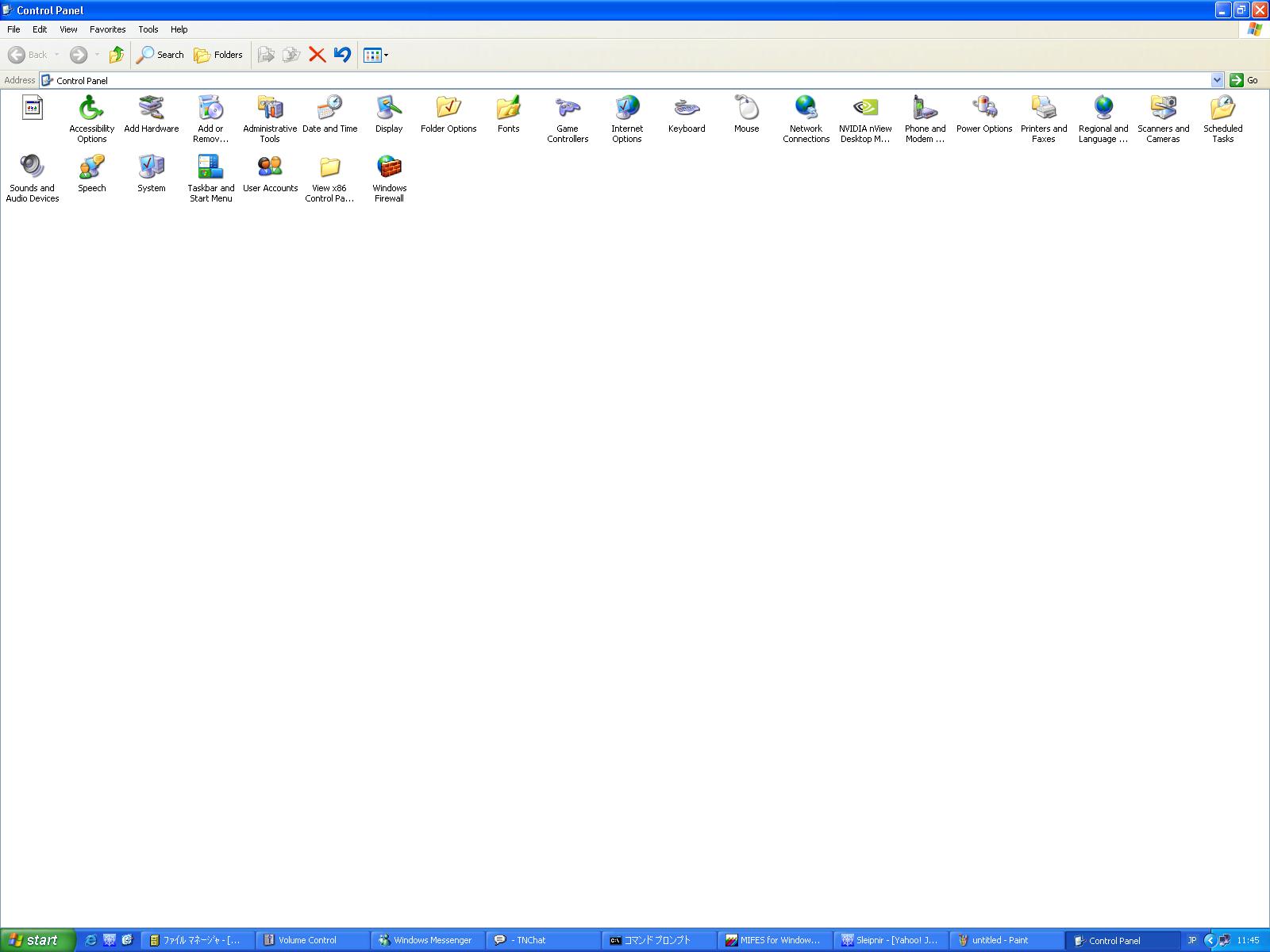1270x952 pixels.
Task: Open Scheduled Tasks icon
Action: [1222, 109]
